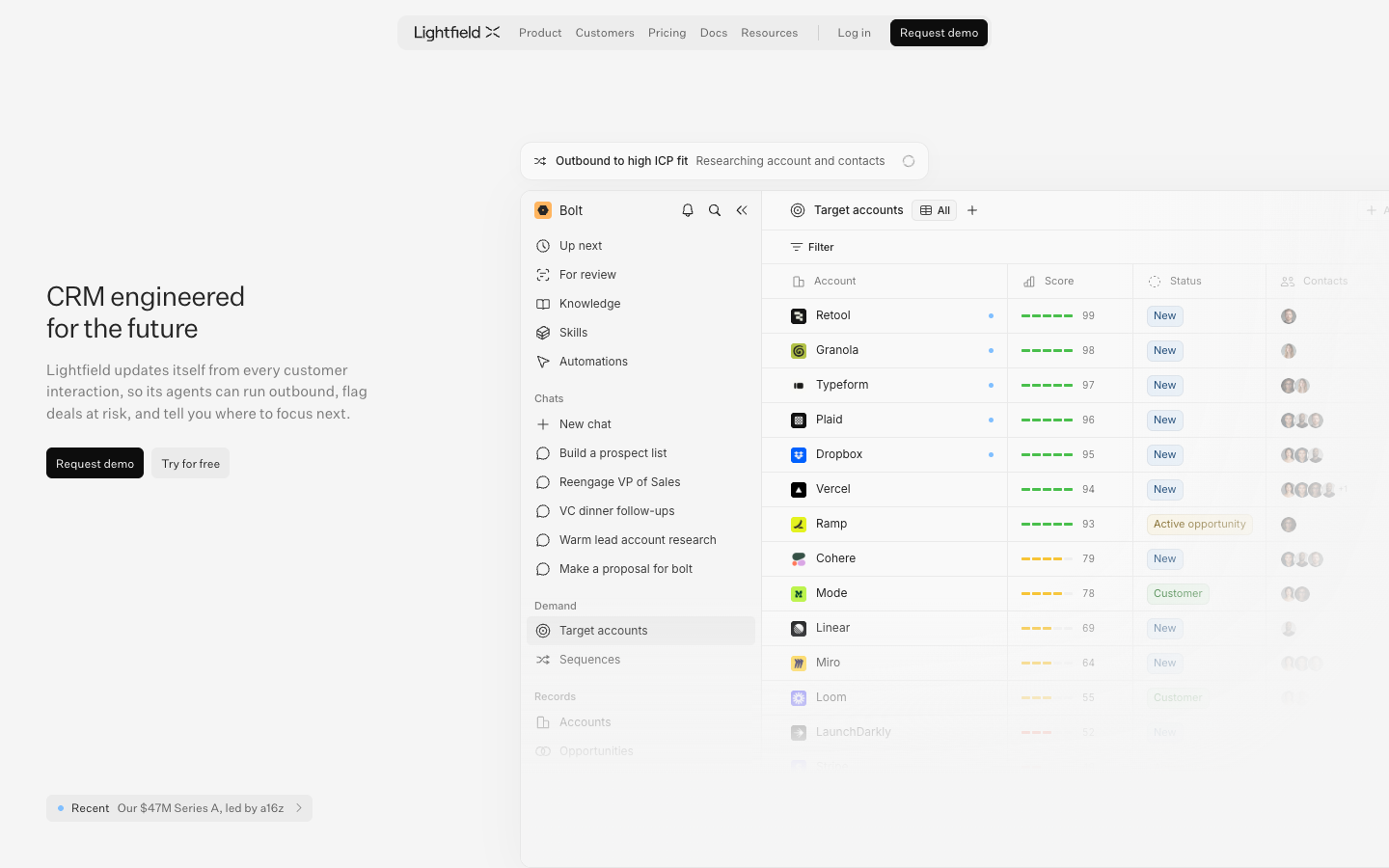This screenshot has height=868, width=1389.
Task: Start a New chat
Action: pos(640,424)
